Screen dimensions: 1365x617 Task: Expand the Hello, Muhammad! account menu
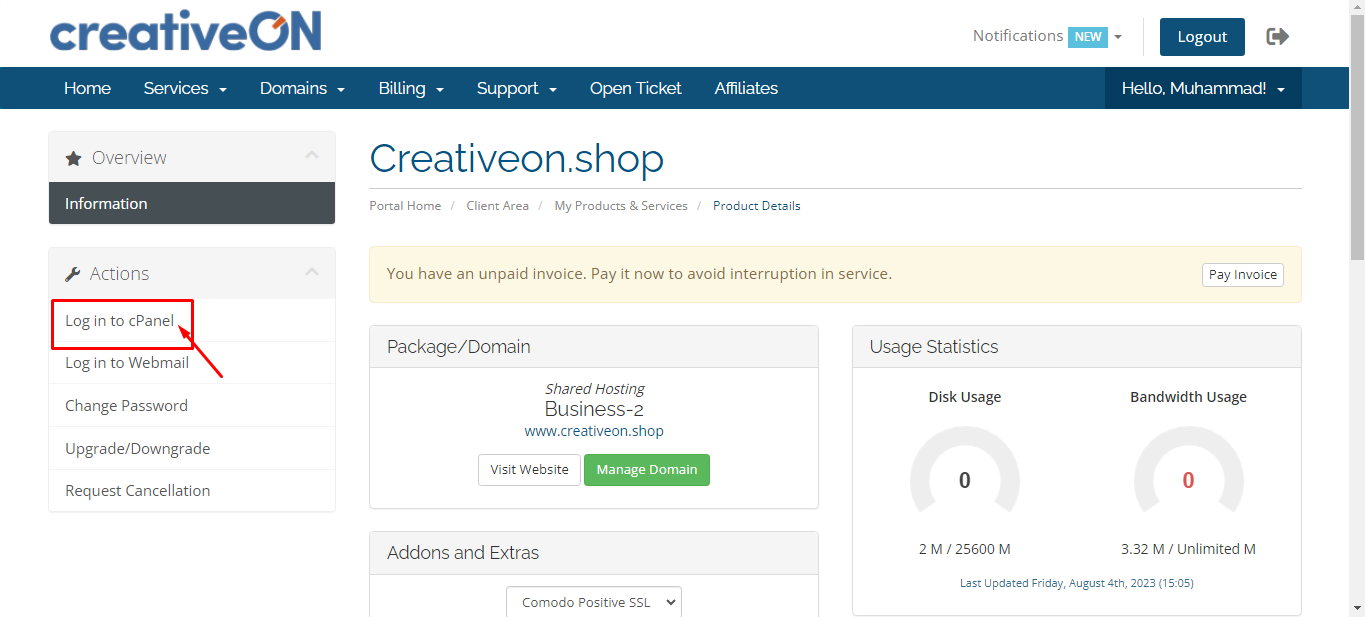pyautogui.click(x=1203, y=88)
